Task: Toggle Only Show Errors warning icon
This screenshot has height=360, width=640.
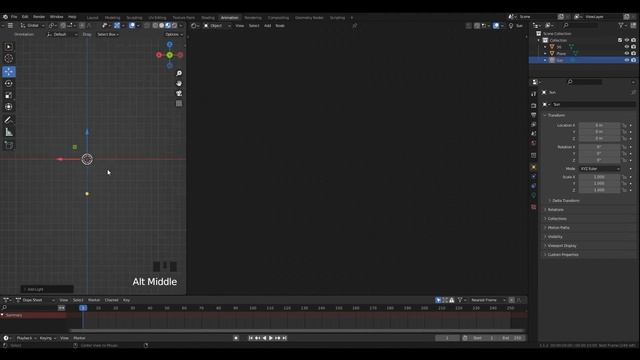Action: (451, 300)
